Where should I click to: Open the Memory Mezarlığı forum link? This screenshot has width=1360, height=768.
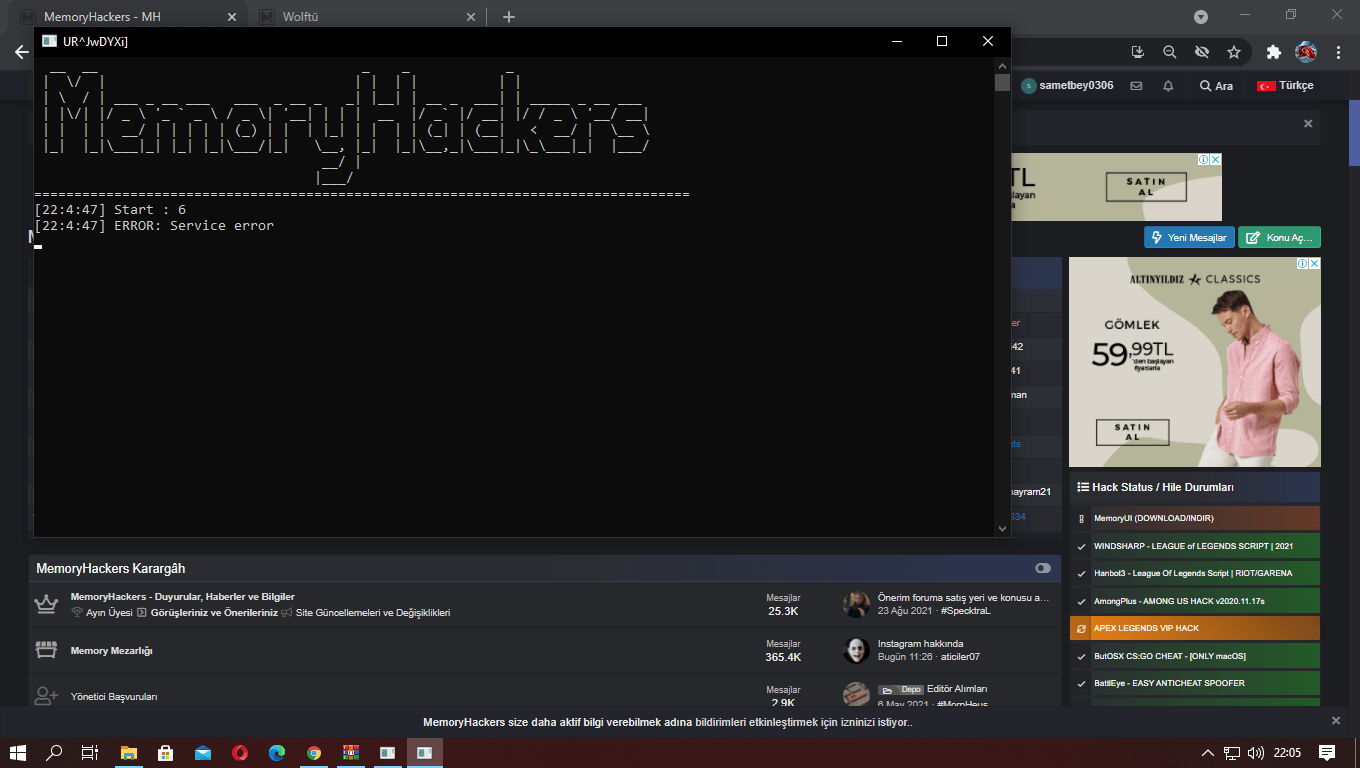[x=111, y=651]
